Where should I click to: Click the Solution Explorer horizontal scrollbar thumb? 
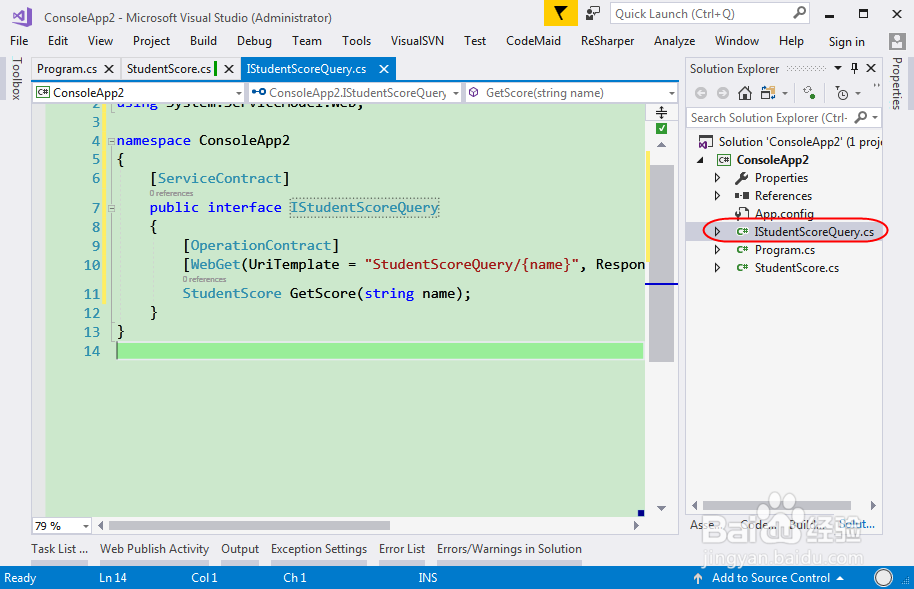[x=776, y=505]
